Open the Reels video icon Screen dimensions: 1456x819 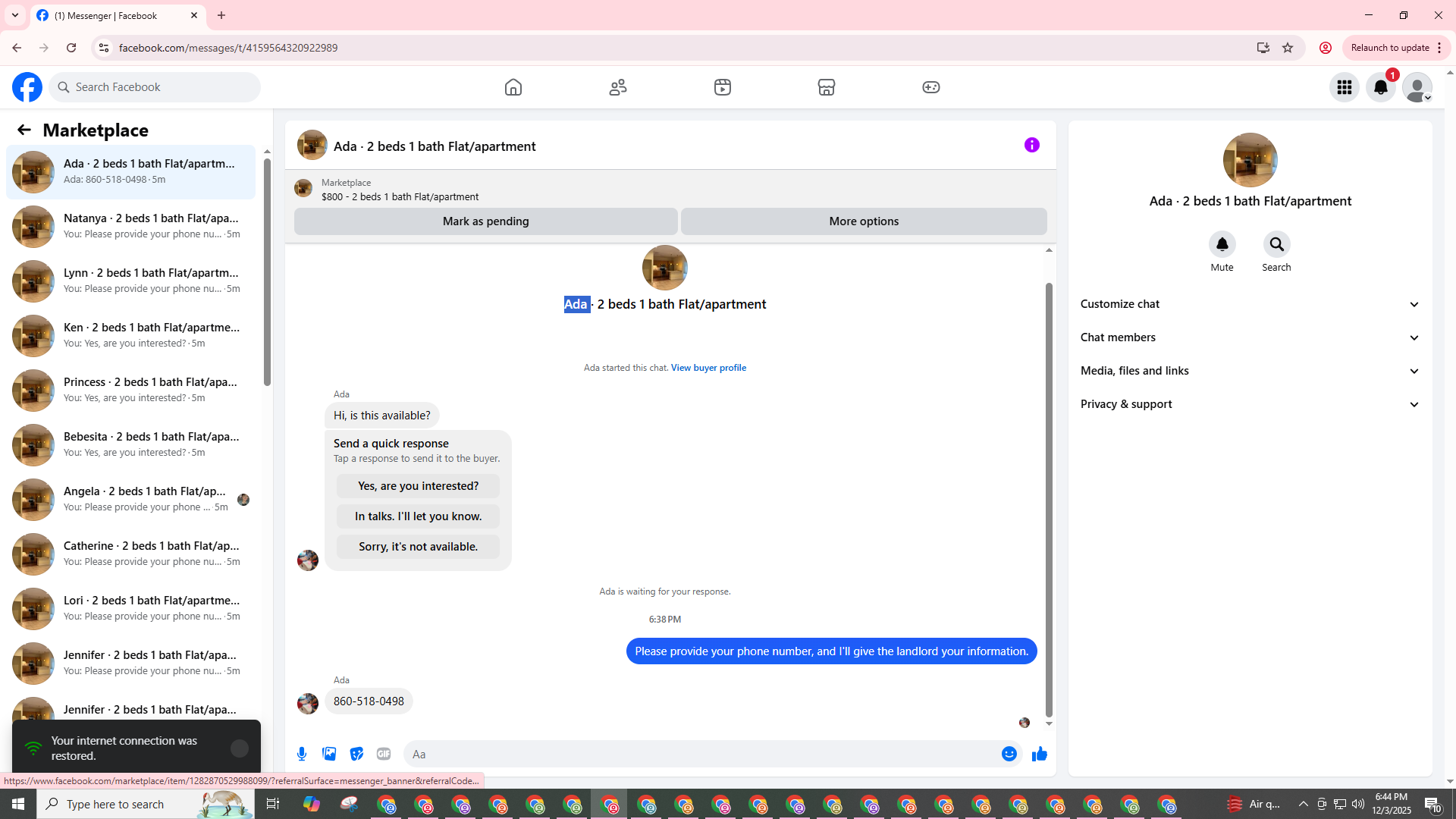723,87
